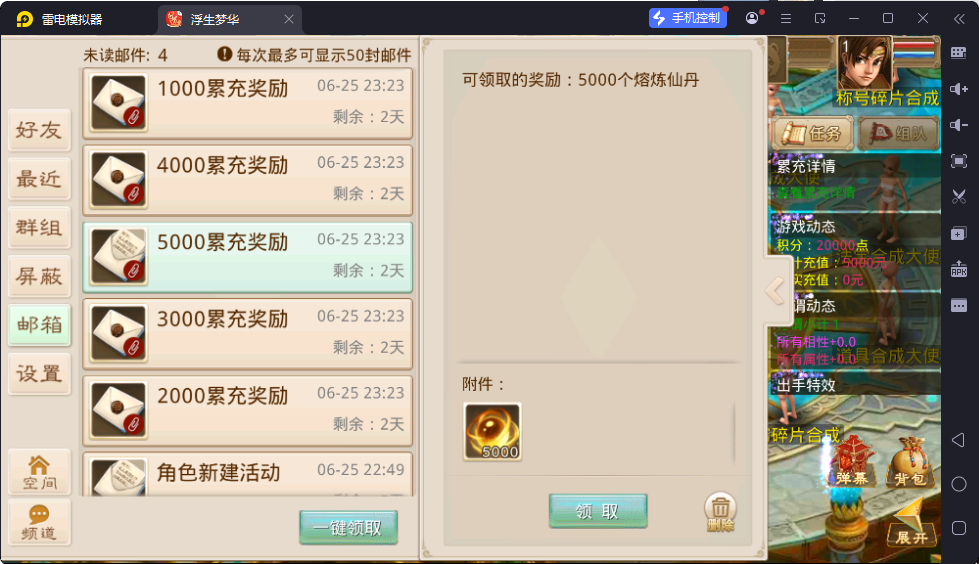
Task: Open the 频道 chat bubble icon
Action: click(x=39, y=523)
